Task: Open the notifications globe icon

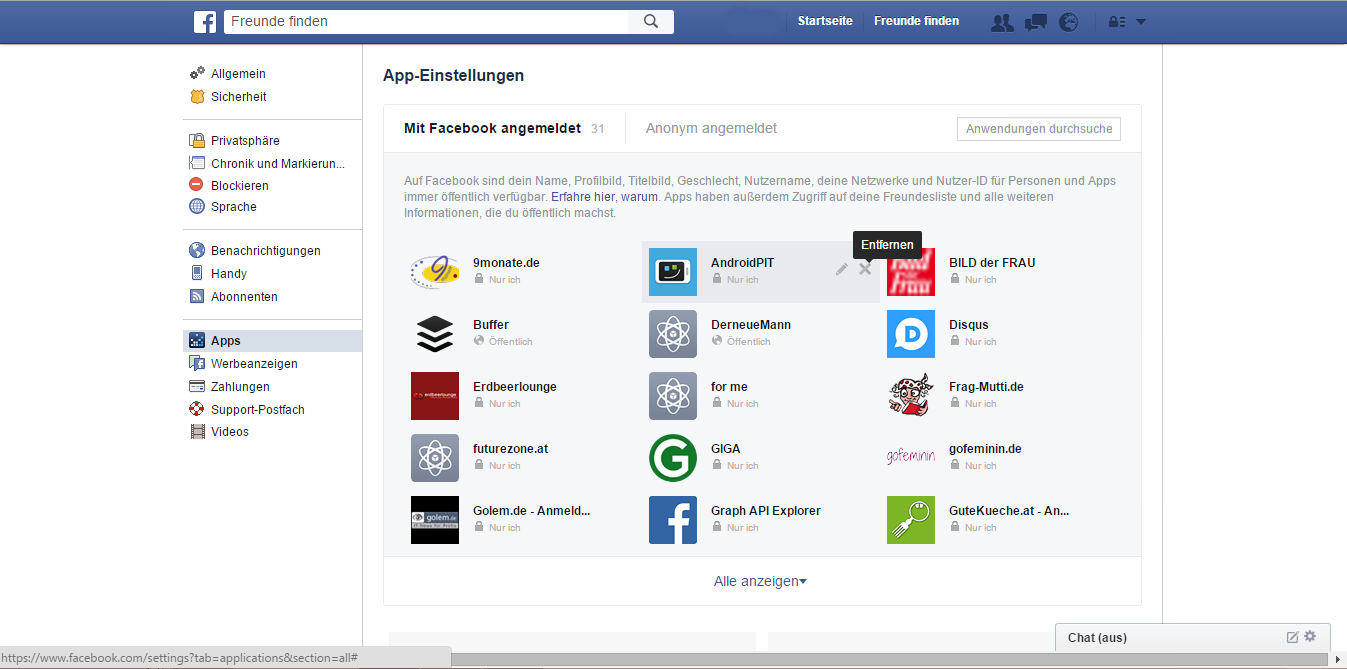Action: 1069,22
